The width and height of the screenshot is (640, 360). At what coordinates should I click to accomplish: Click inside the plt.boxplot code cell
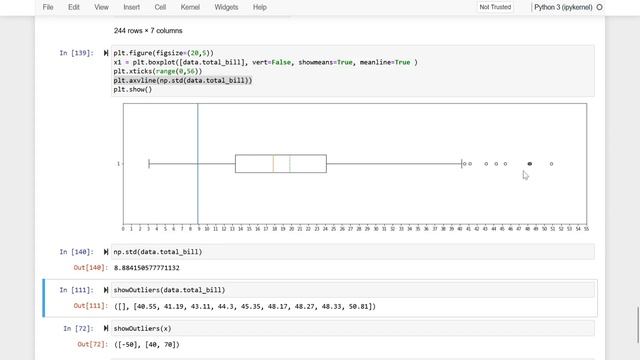click(x=353, y=71)
